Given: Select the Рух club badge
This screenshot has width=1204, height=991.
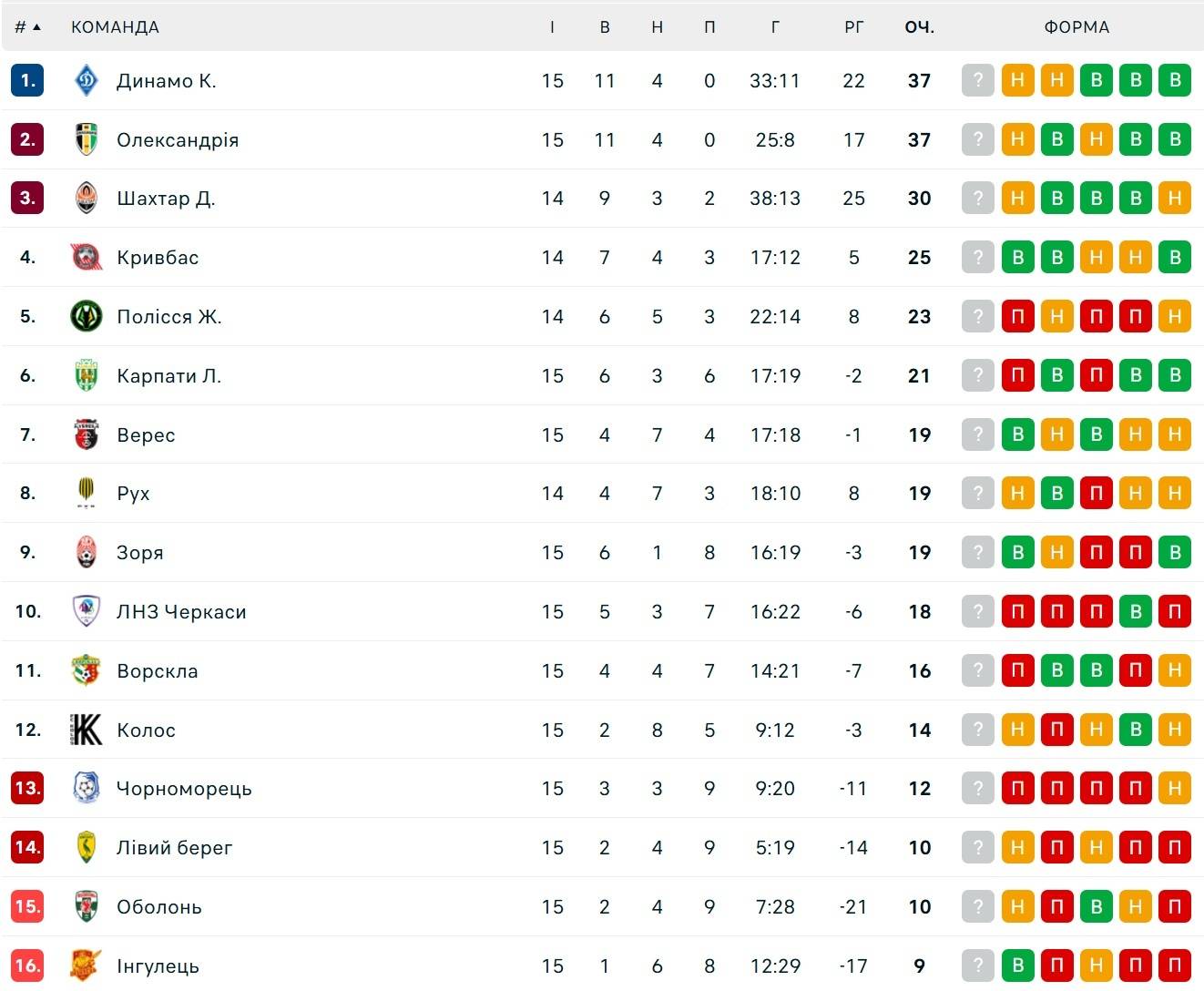Looking at the screenshot, I should 86,493.
